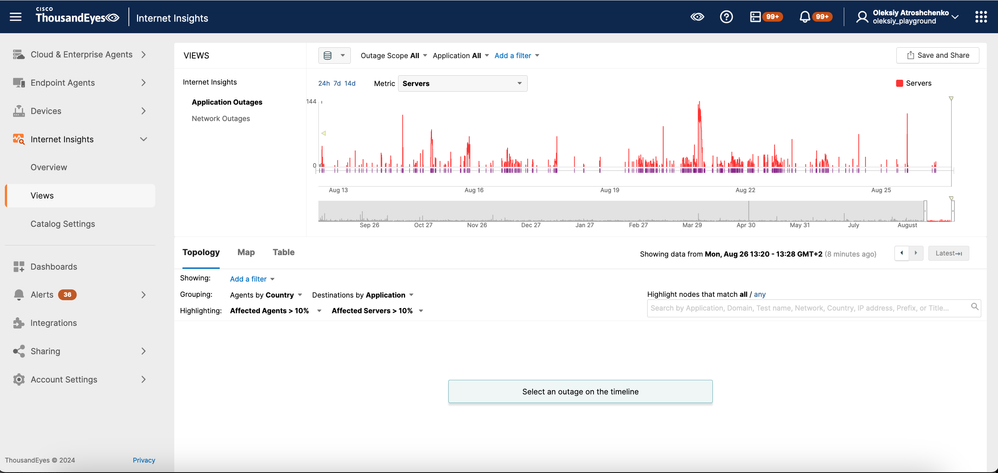Select Network Outages view
Viewport: 998px width, 473px height.
(x=221, y=119)
